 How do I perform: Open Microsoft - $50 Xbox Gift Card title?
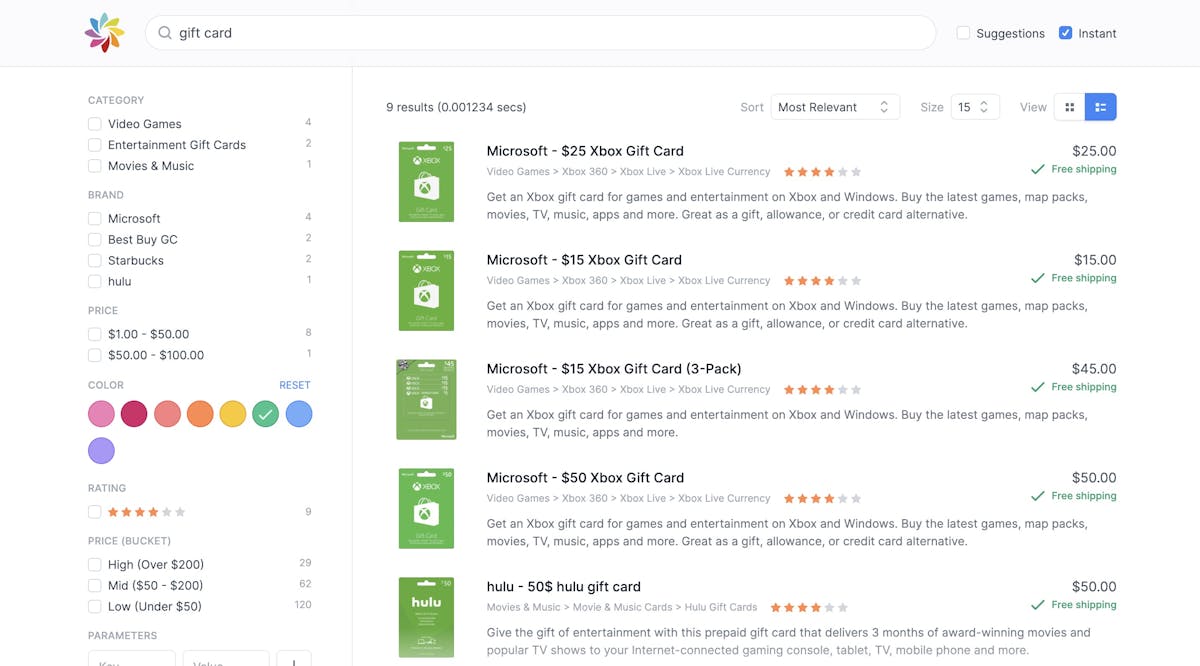tap(585, 478)
